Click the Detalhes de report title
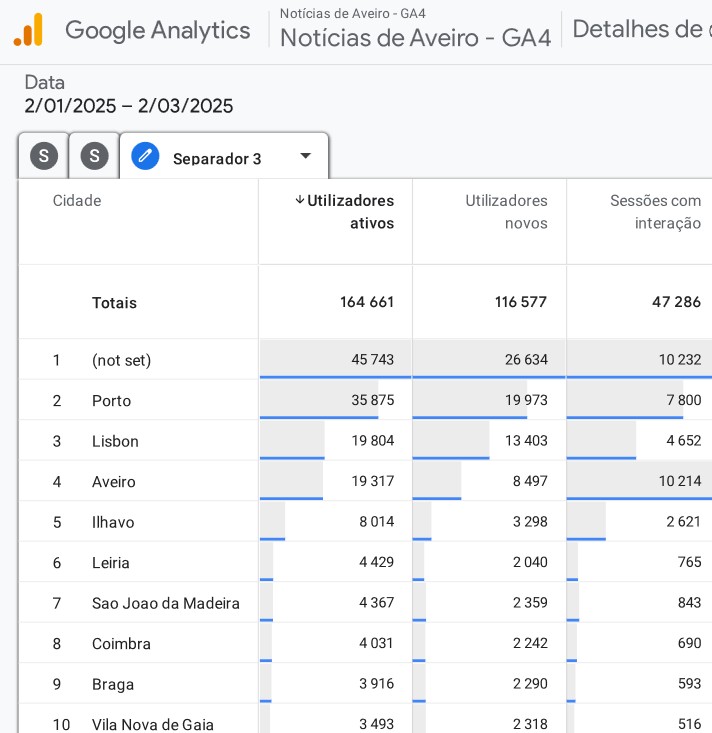712x733 pixels. pyautogui.click(x=642, y=29)
